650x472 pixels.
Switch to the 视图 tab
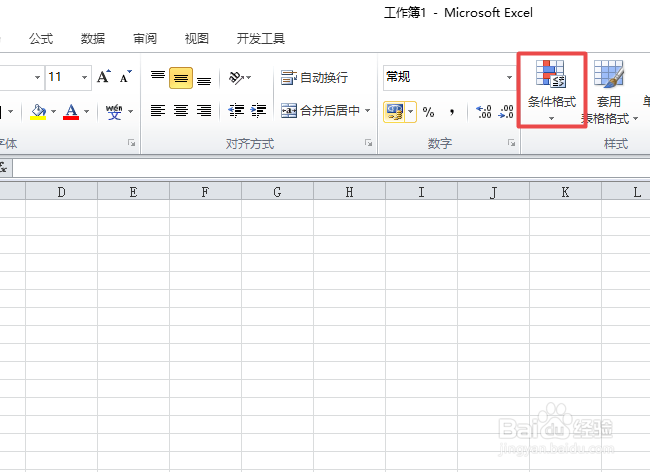point(196,39)
